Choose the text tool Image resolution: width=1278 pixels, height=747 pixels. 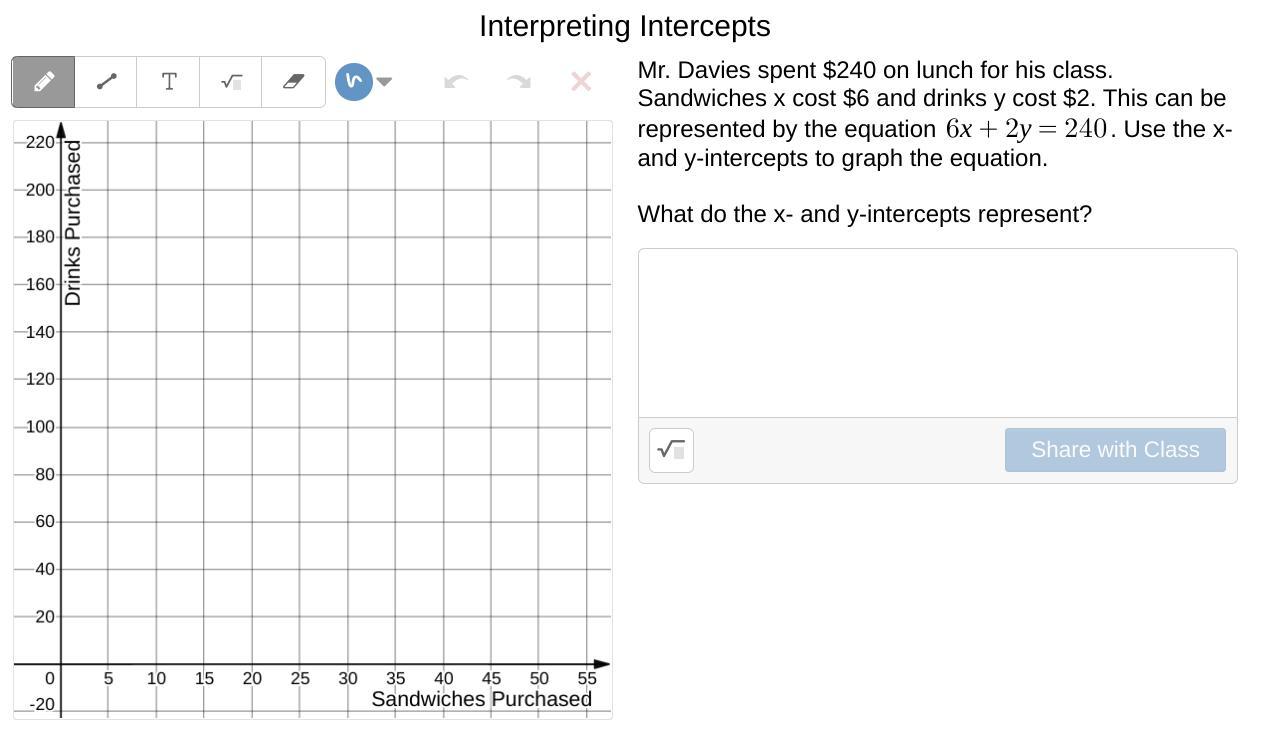169,82
